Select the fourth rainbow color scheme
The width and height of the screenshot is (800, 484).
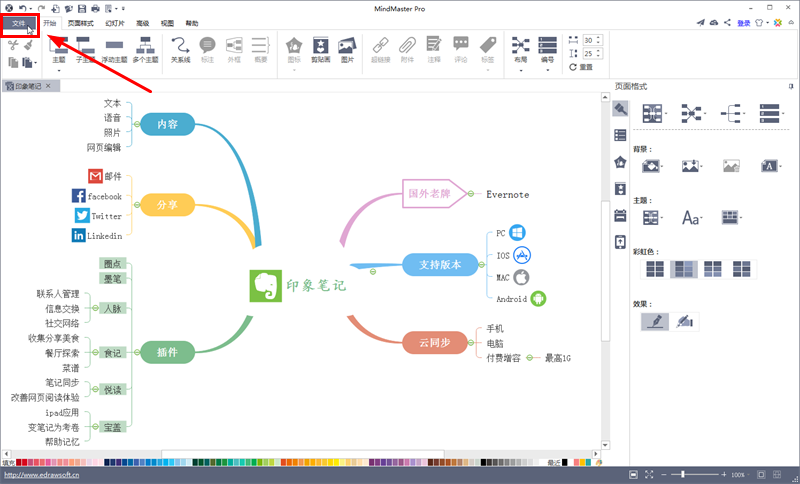pyautogui.click(x=741, y=269)
